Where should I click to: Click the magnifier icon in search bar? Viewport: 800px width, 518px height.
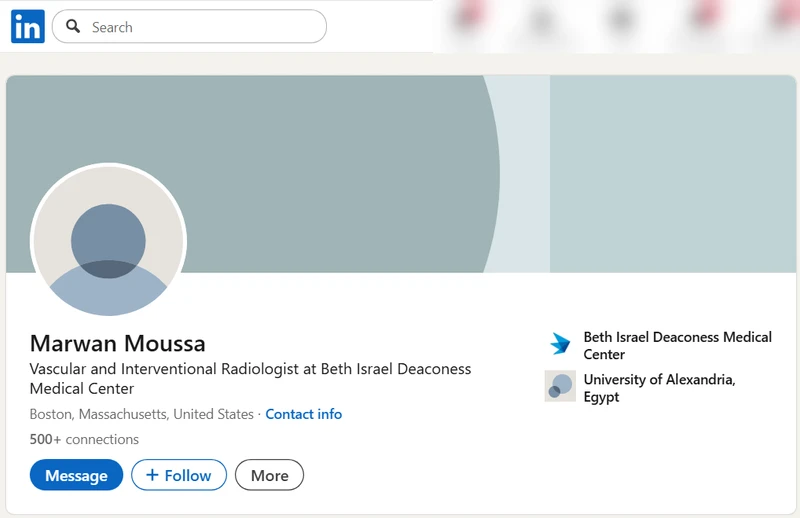73,27
